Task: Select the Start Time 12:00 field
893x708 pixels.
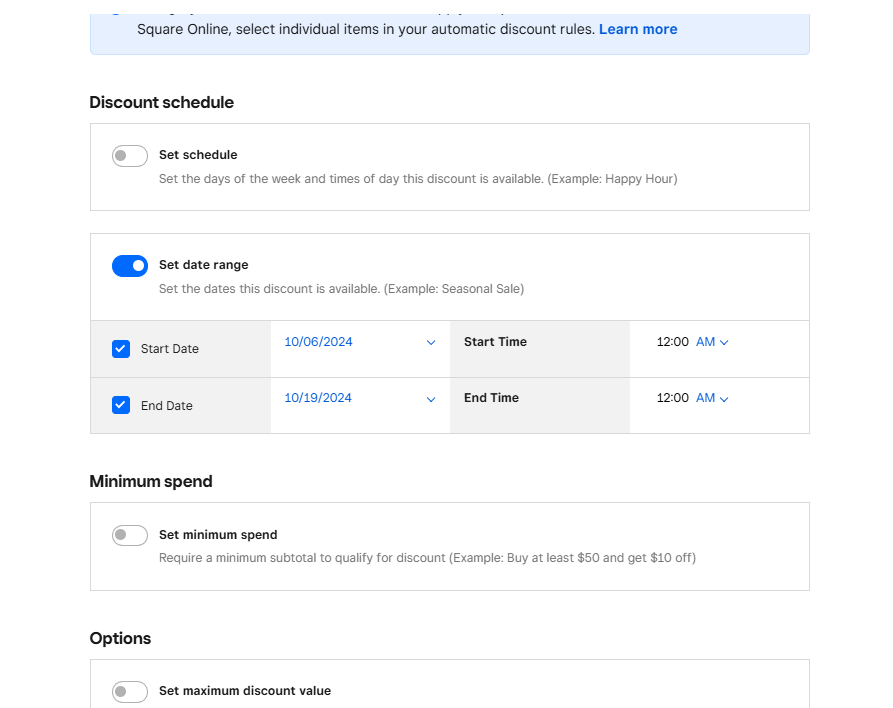Action: click(x=672, y=342)
